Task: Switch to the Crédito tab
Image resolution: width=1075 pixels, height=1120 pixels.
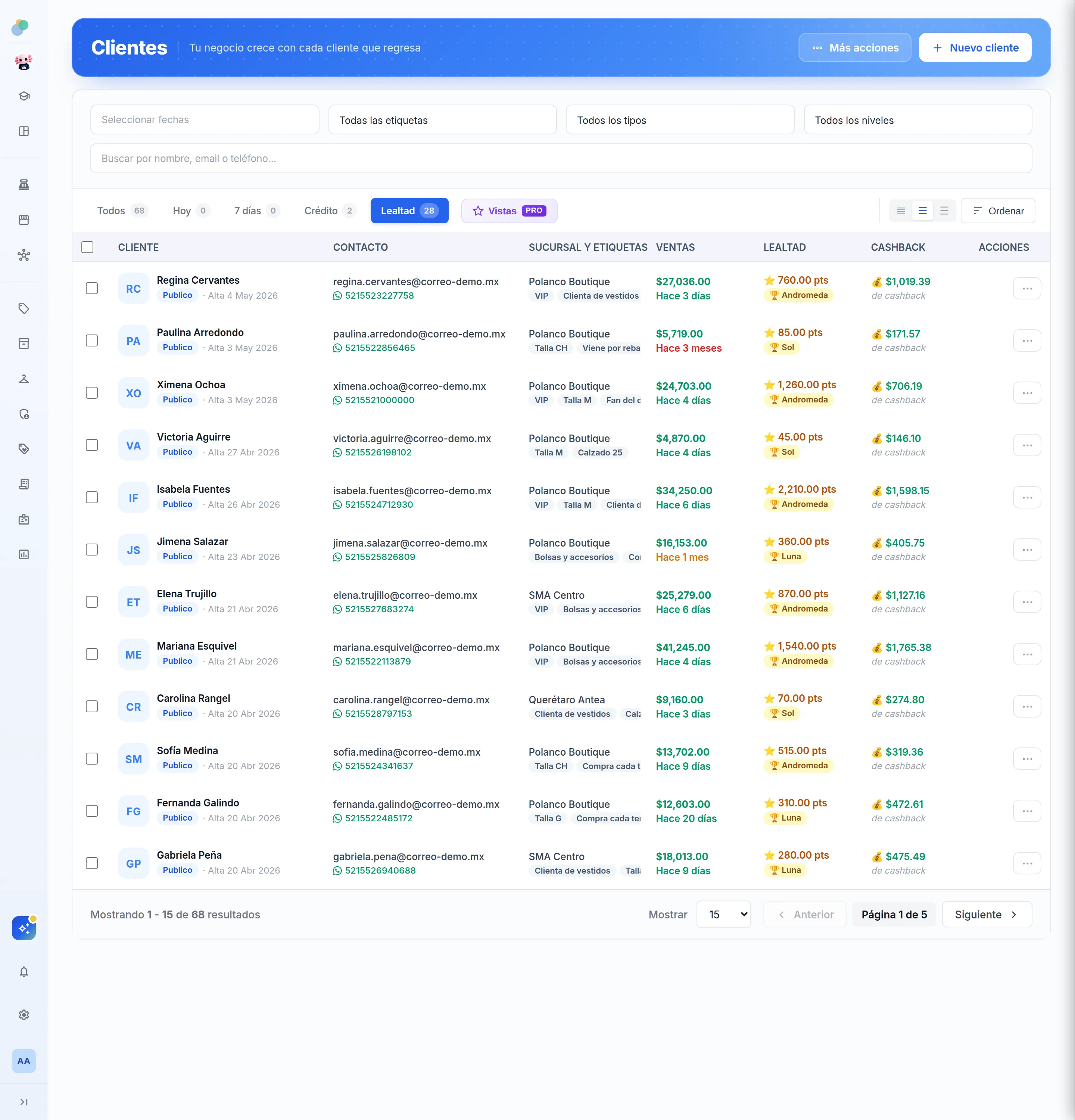Action: [330, 211]
